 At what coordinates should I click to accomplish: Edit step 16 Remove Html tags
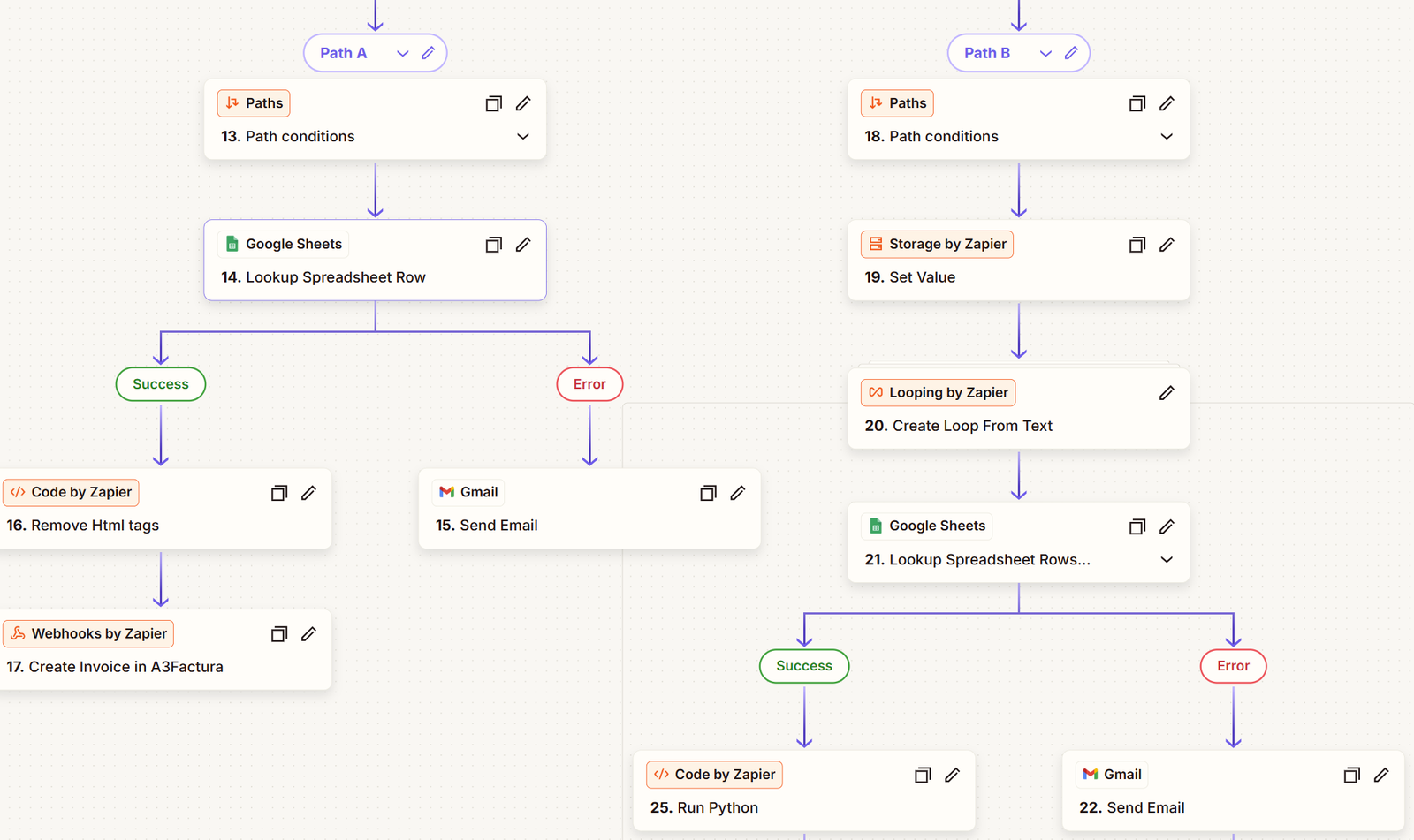(308, 493)
